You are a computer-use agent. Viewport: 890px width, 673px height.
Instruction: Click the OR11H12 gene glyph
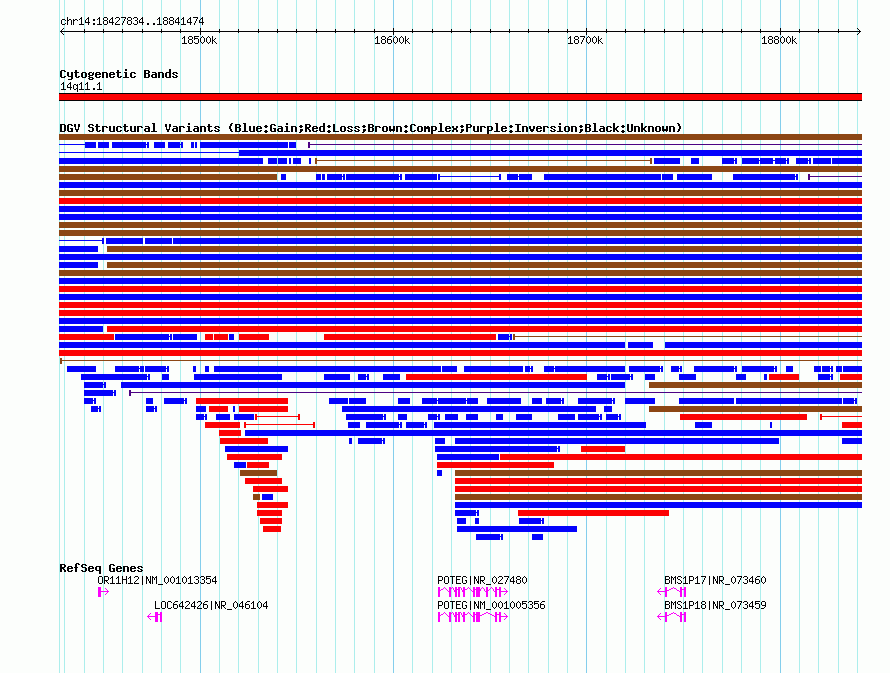click(x=103, y=592)
